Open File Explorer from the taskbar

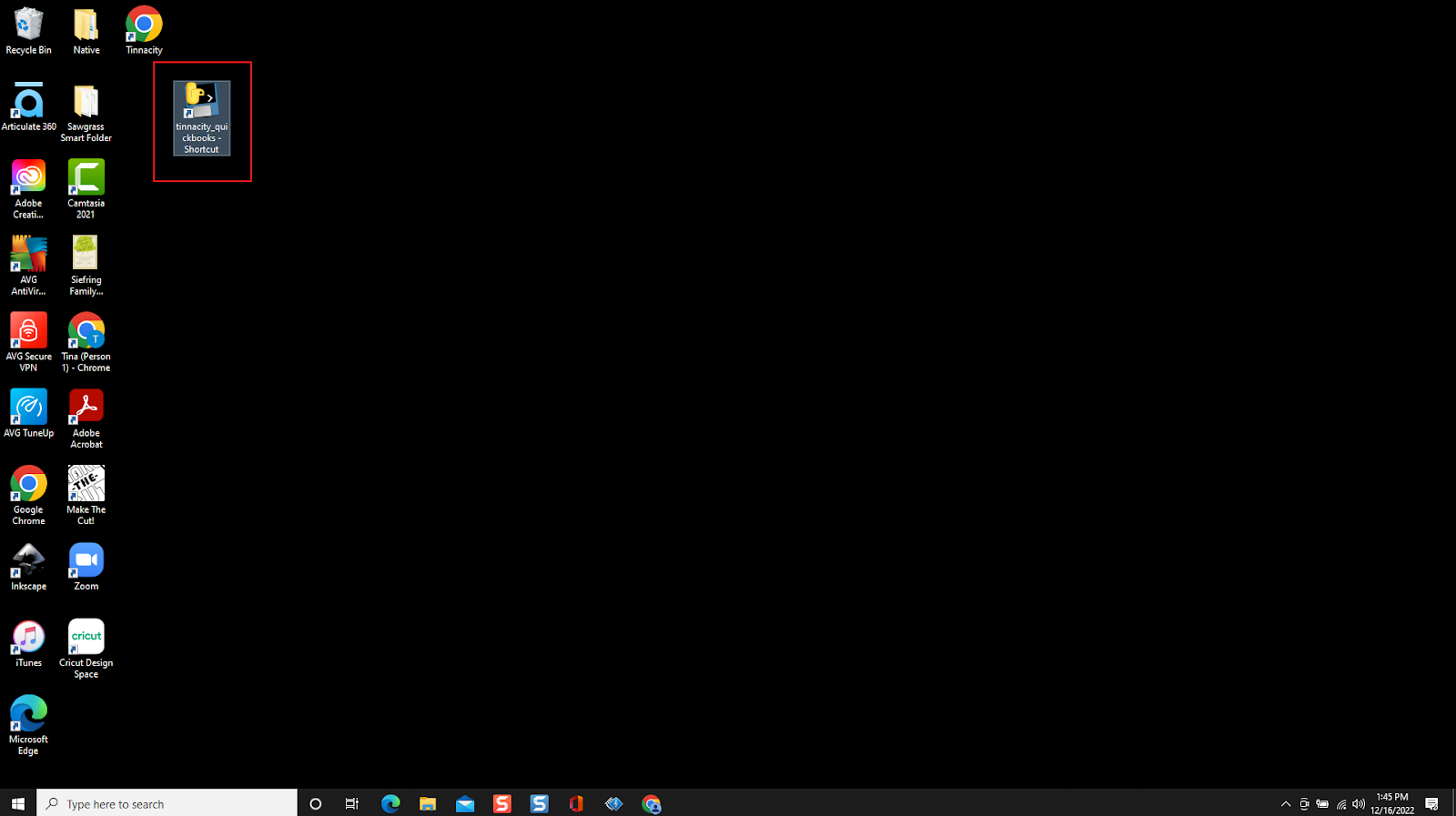(x=428, y=803)
